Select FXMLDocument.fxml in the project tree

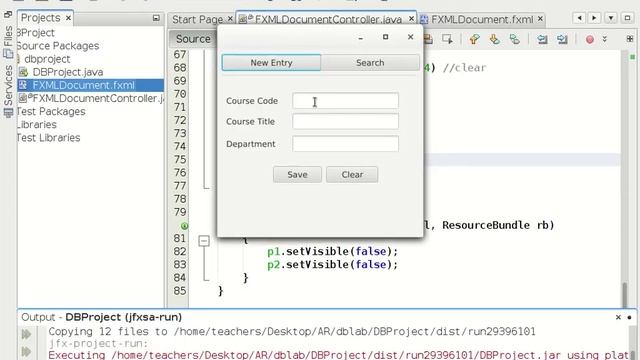coord(83,85)
